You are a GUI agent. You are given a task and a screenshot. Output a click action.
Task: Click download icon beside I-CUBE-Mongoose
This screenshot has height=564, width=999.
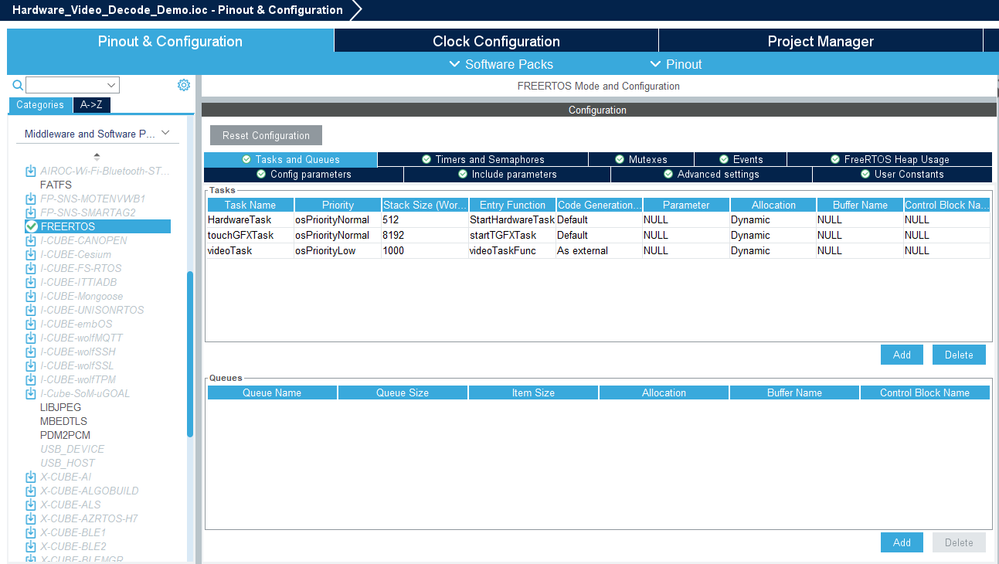pyautogui.click(x=31, y=296)
